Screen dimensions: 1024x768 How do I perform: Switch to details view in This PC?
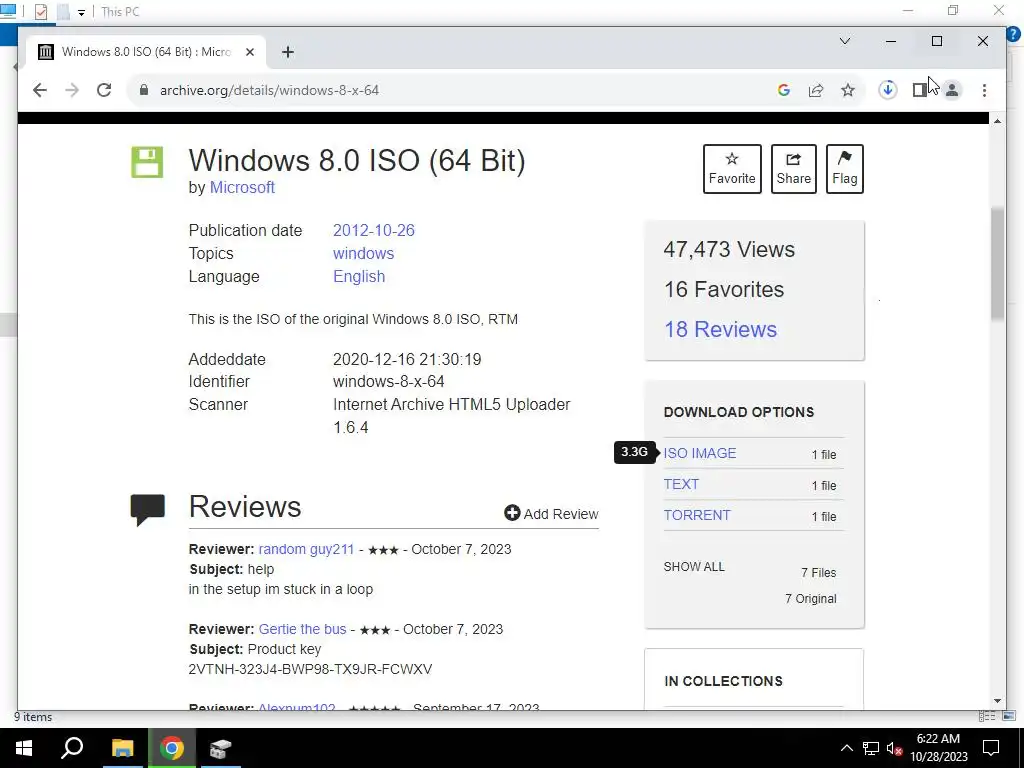click(987, 716)
